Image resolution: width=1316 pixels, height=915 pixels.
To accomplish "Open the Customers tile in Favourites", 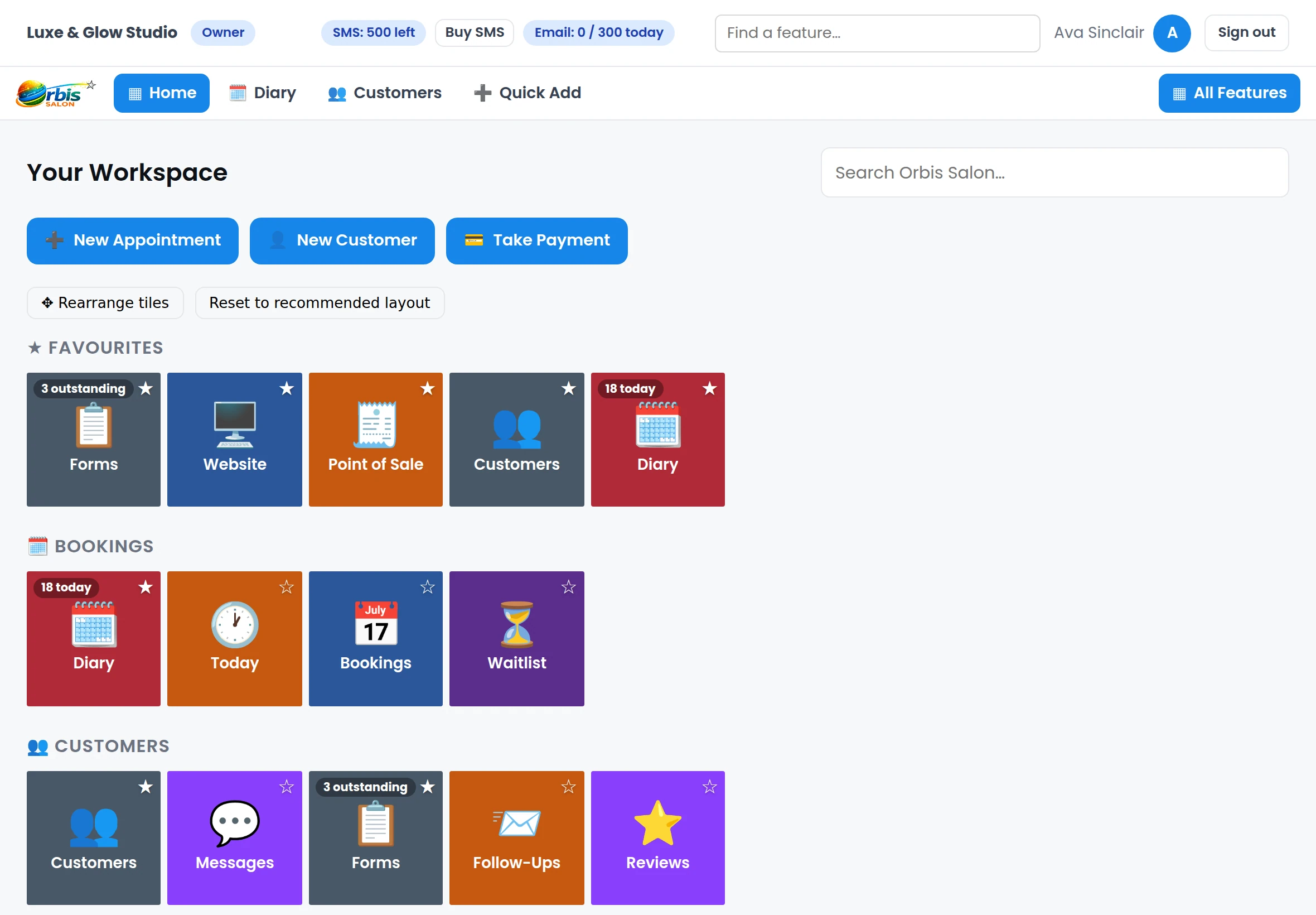I will point(517,439).
